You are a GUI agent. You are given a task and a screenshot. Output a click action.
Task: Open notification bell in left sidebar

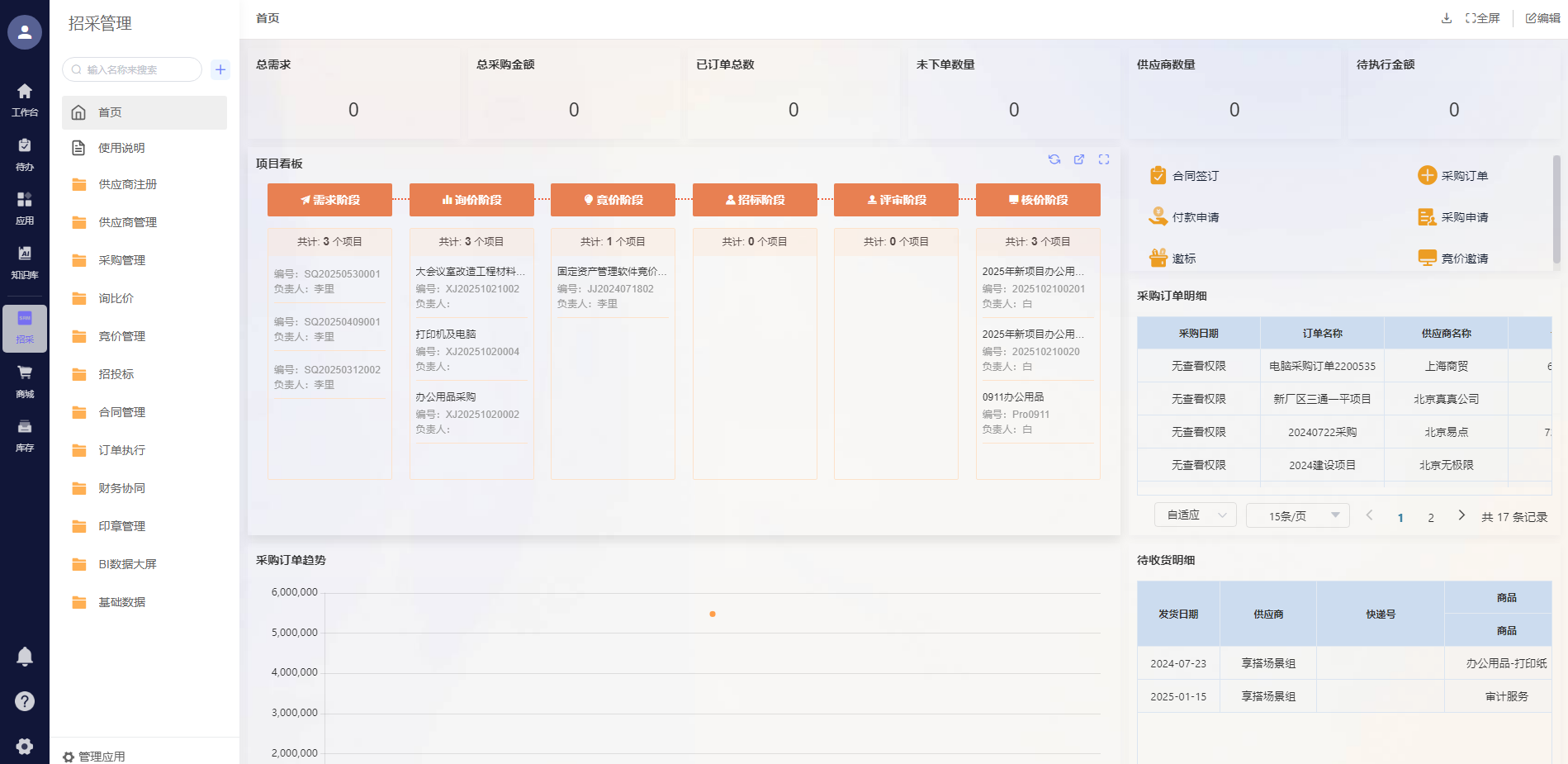pos(25,657)
